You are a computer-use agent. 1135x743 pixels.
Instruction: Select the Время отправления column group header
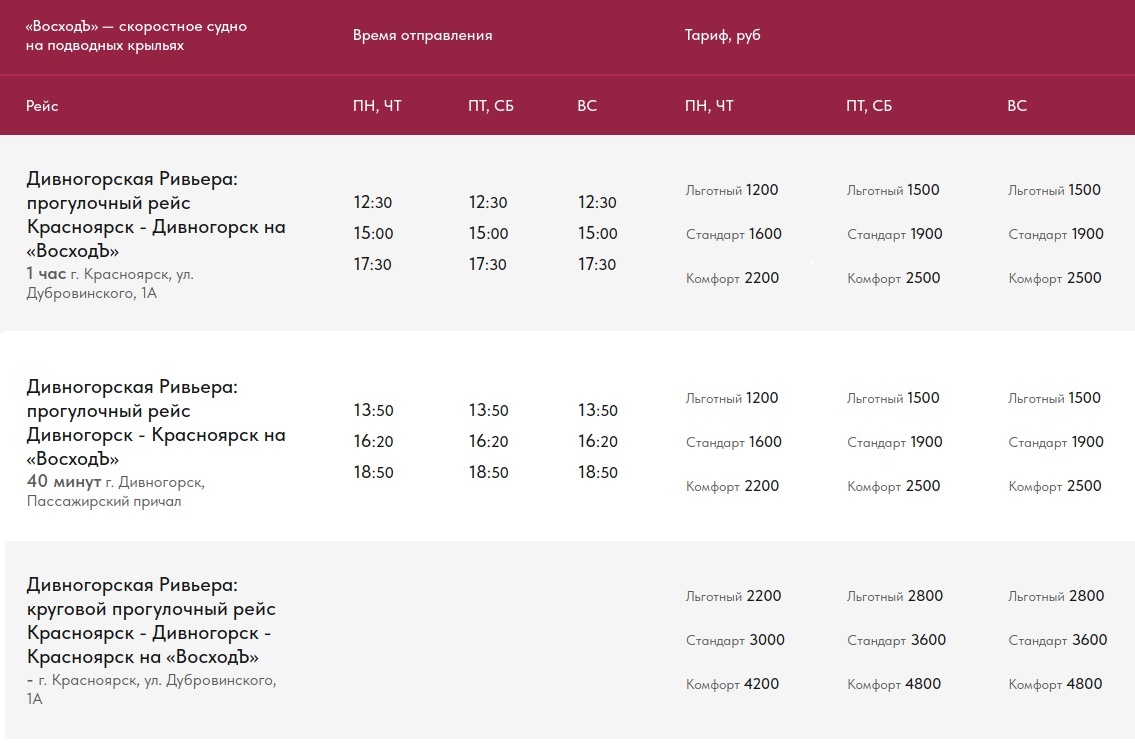coord(423,35)
